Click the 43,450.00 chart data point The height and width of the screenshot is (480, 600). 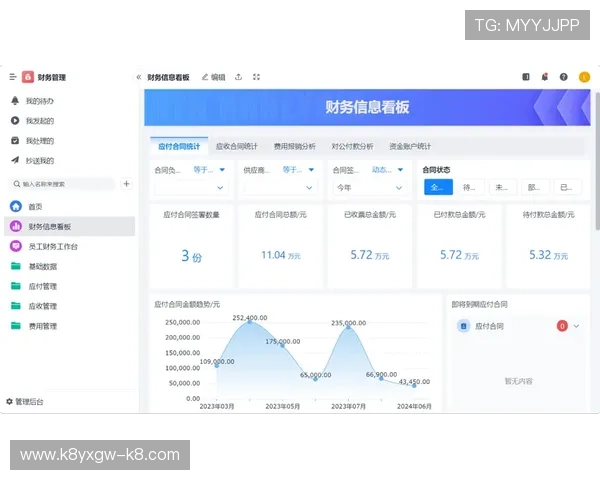(414, 385)
